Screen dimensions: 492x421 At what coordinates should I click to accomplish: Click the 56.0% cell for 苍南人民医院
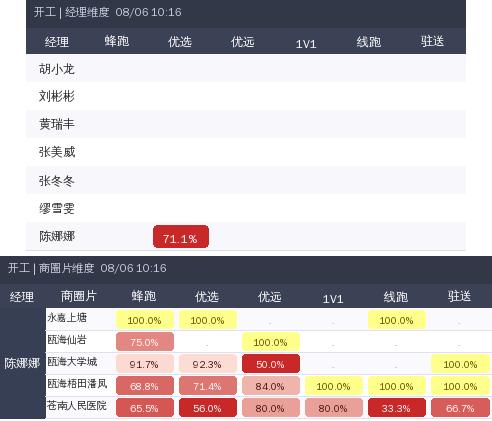[208, 408]
